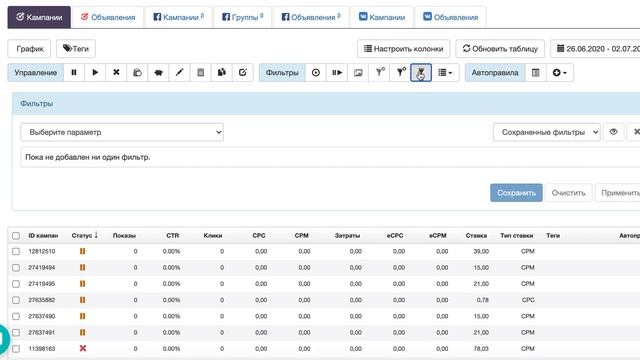Click the paused status icon for campaign 27637491

click(82, 332)
